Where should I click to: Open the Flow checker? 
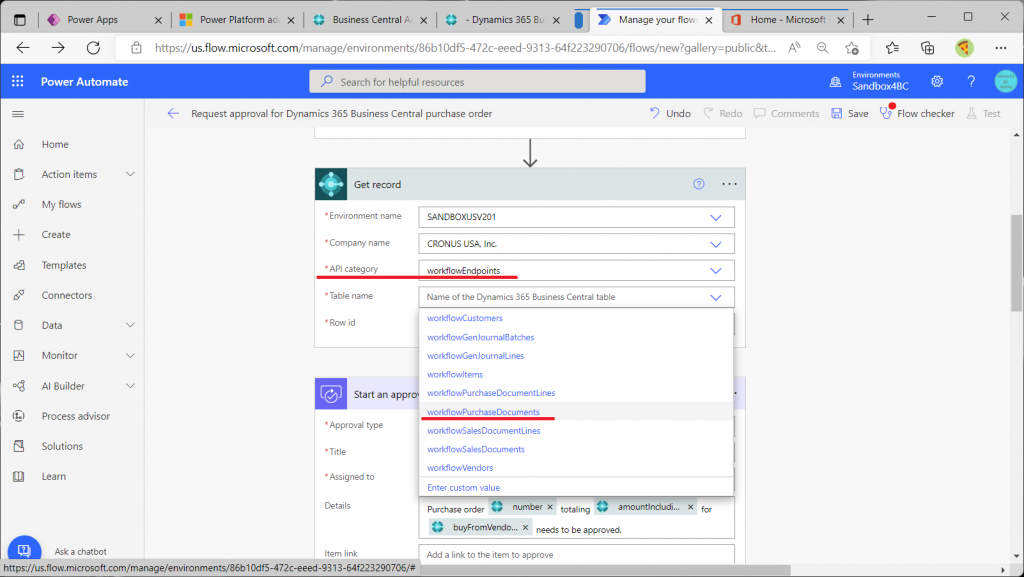coord(917,114)
